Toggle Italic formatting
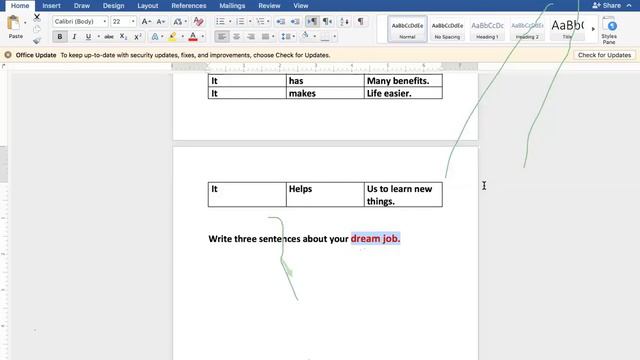The height and width of the screenshot is (360, 640). pyautogui.click(x=74, y=37)
